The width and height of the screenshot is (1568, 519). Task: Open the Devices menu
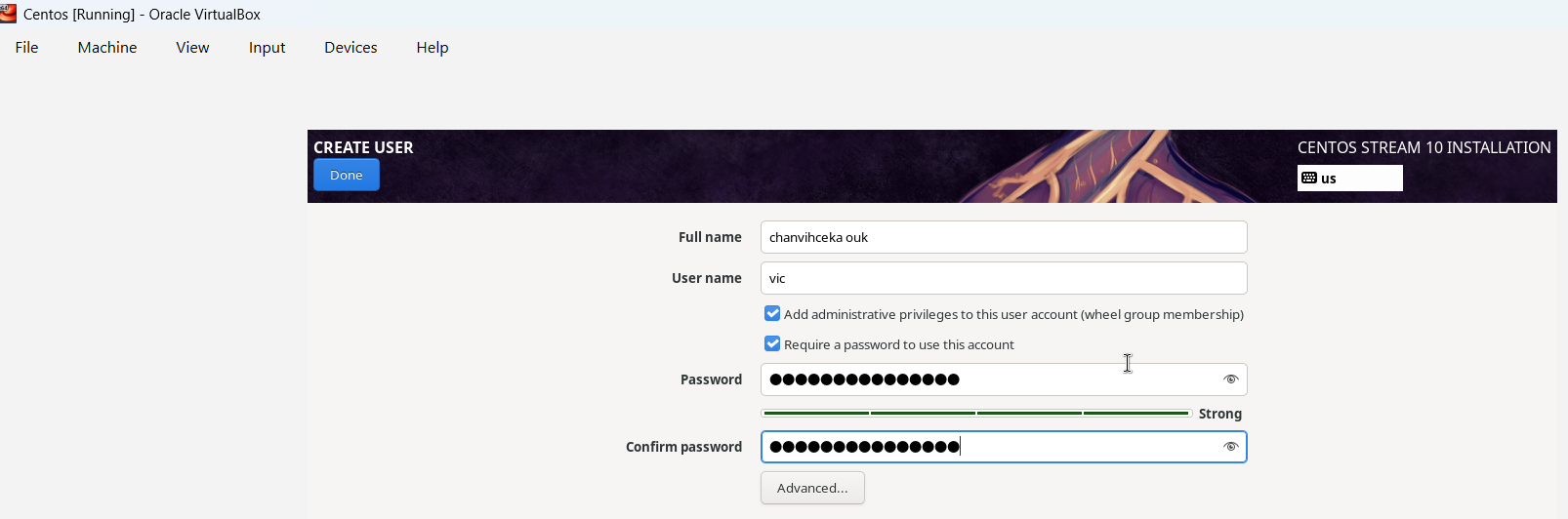[x=351, y=48]
